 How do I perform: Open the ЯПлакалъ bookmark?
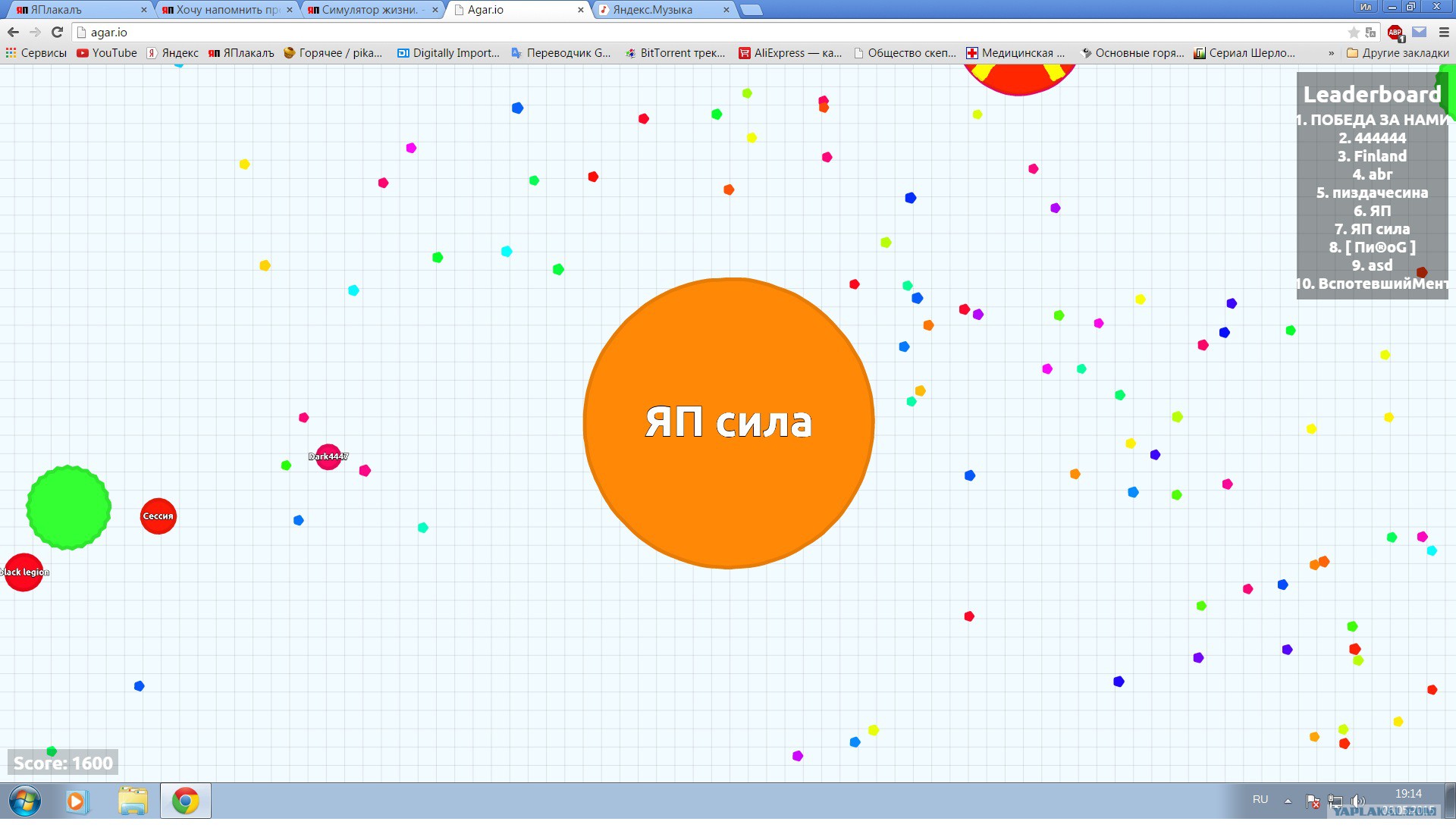point(241,53)
